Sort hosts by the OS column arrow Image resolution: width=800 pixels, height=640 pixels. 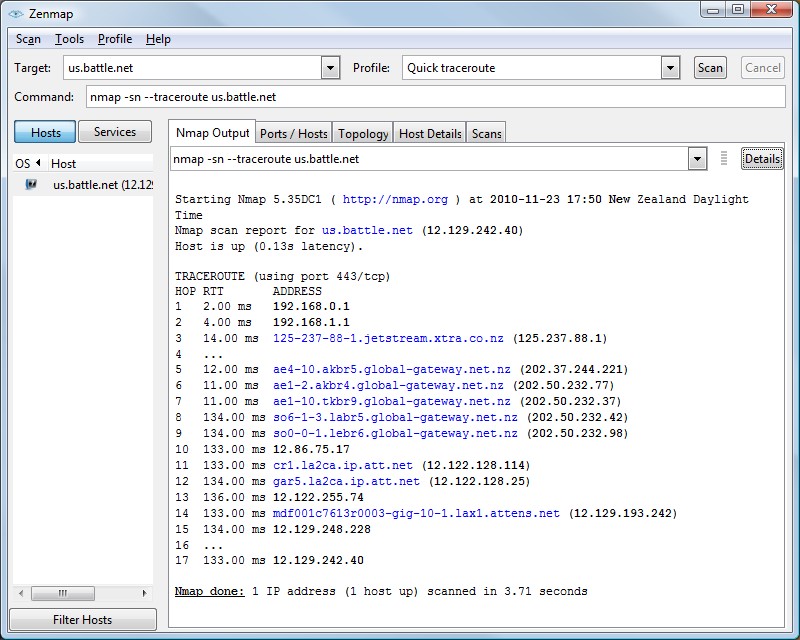click(x=38, y=163)
